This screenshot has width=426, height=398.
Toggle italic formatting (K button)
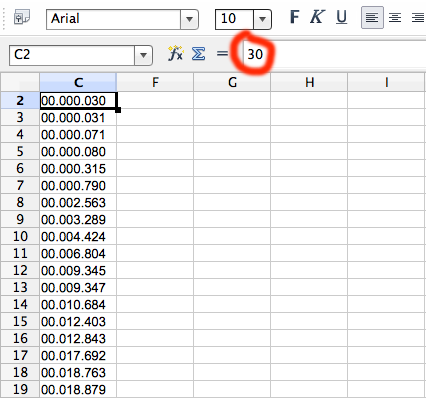317,17
